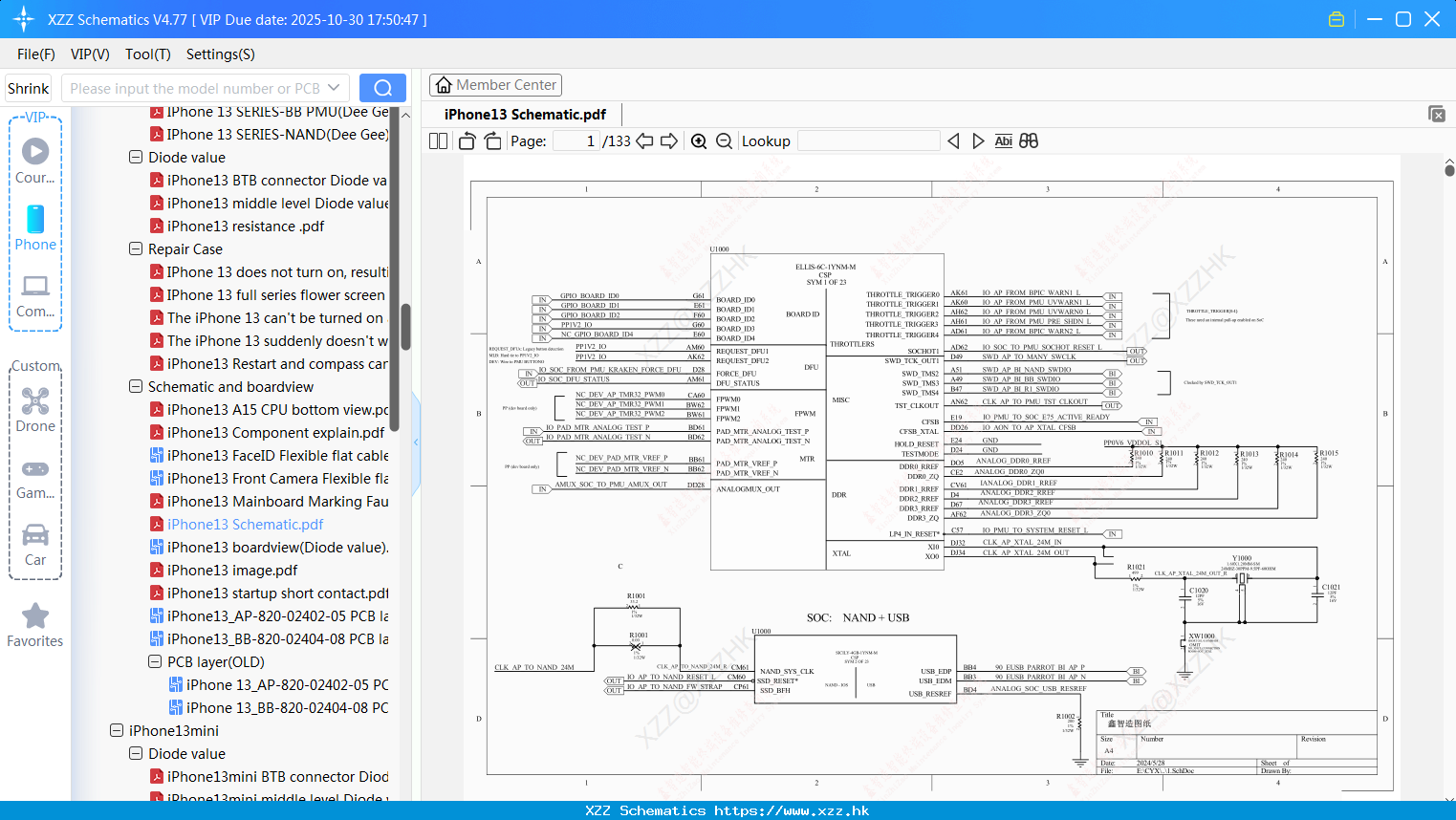Image resolution: width=1456 pixels, height=820 pixels.
Task: Select iPhone13 Schematic.pdf in tree
Action: [x=237, y=524]
